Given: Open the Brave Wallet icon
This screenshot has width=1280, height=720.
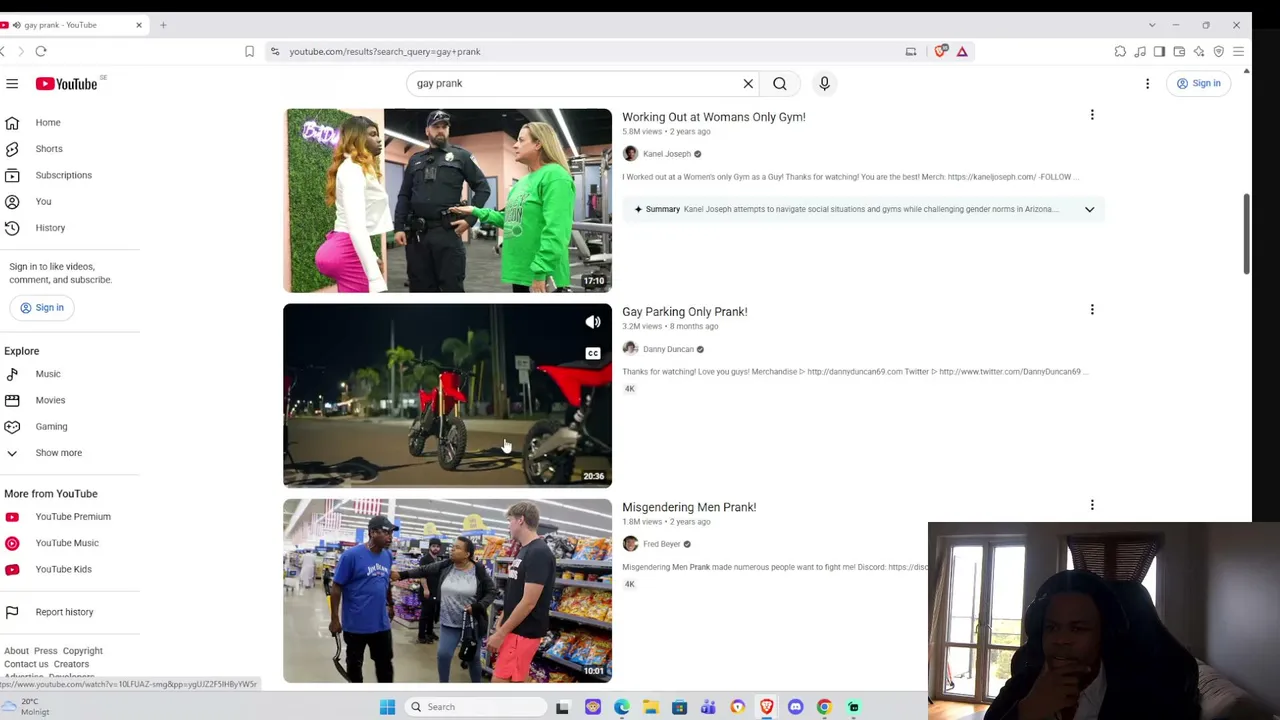Looking at the screenshot, I should pos(1179,51).
